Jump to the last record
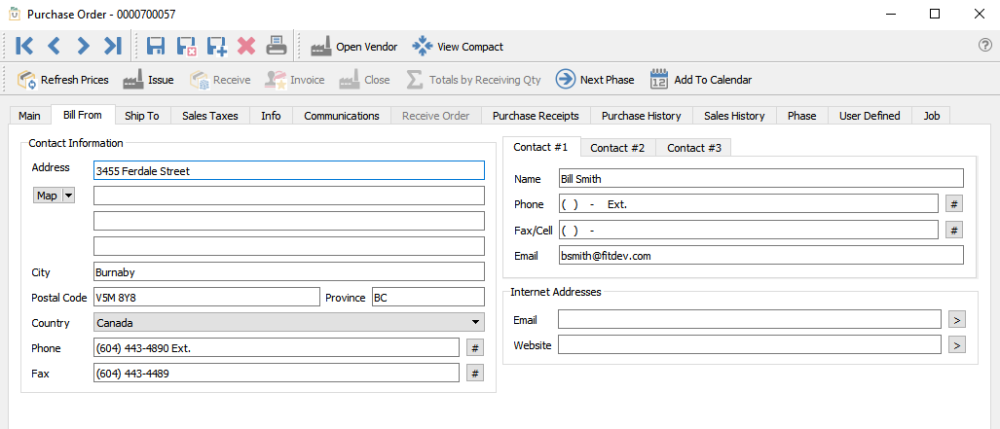Screen dimensions: 1000x429 tap(112, 46)
